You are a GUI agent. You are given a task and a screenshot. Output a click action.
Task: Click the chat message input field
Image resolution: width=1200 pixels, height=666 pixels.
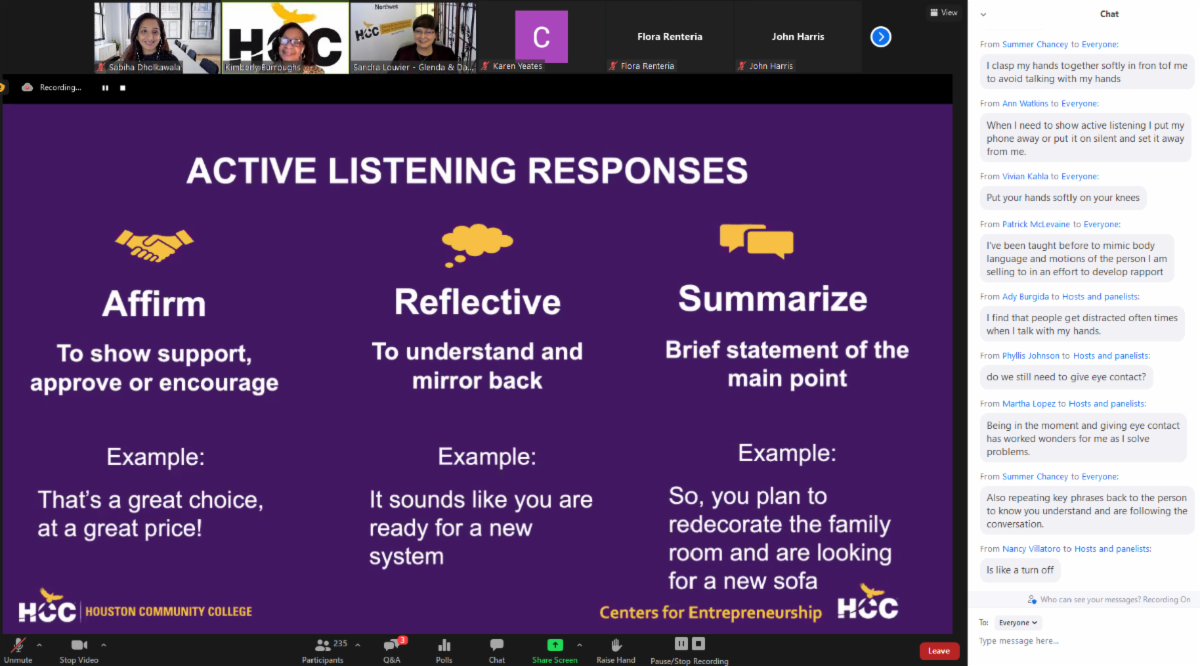1085,641
